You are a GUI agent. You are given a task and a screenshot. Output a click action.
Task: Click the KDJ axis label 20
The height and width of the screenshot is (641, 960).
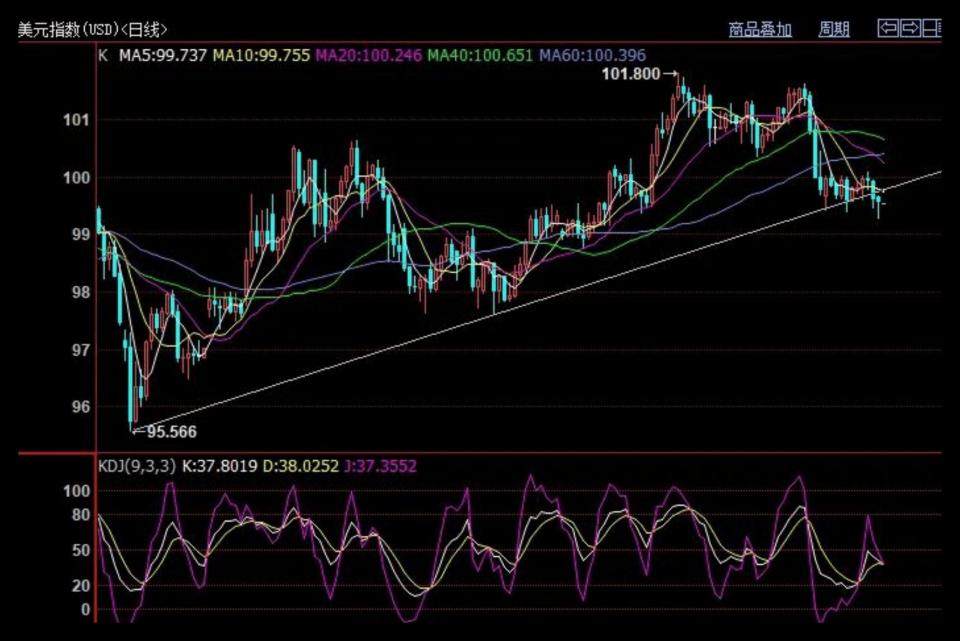coord(81,586)
